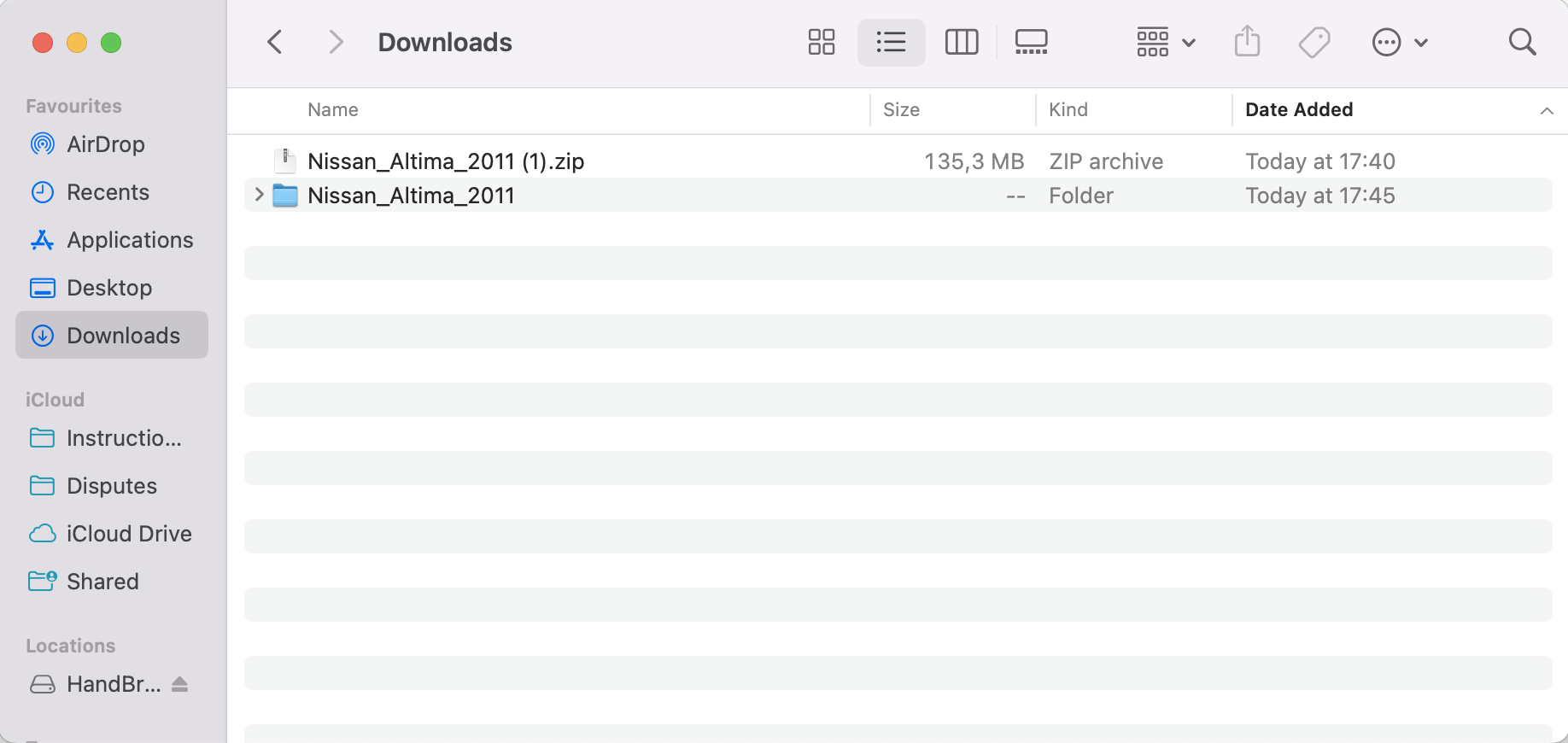Click the zip archive file icon
Screen dimensions: 1568x743
[x=285, y=161]
